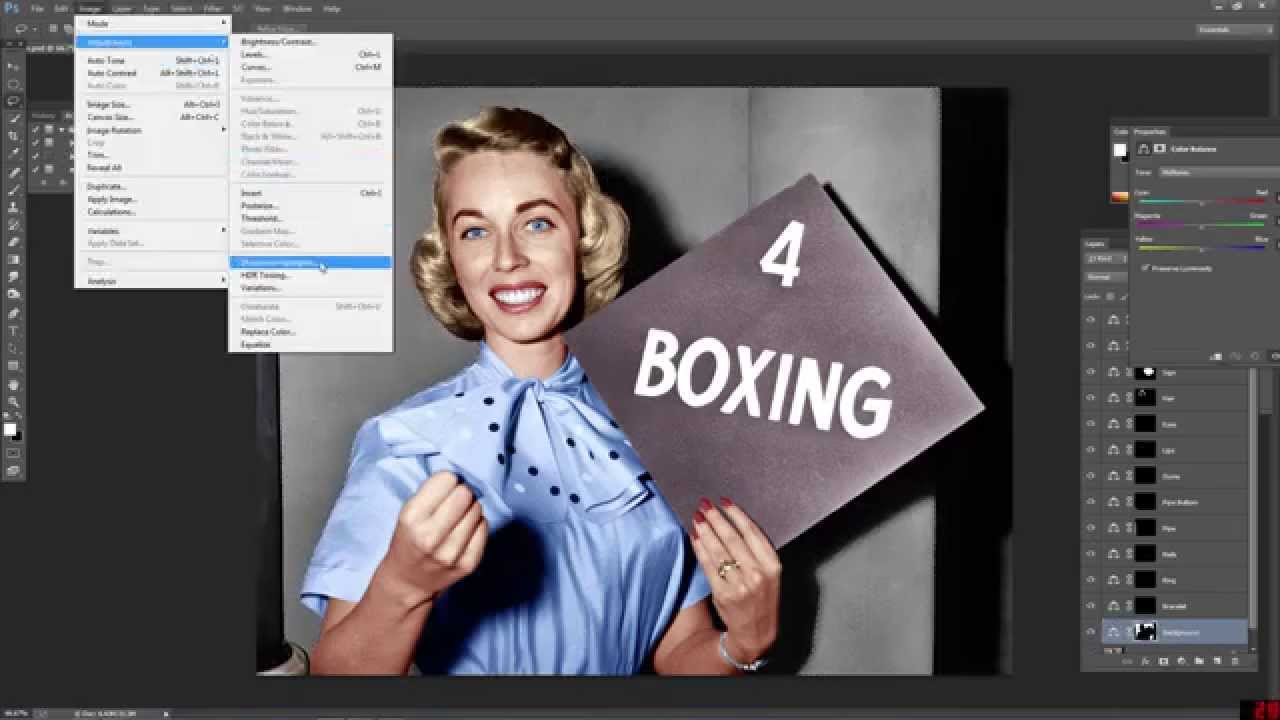Select the Move tool in toolbox
The image size is (1280, 720).
click(13, 66)
